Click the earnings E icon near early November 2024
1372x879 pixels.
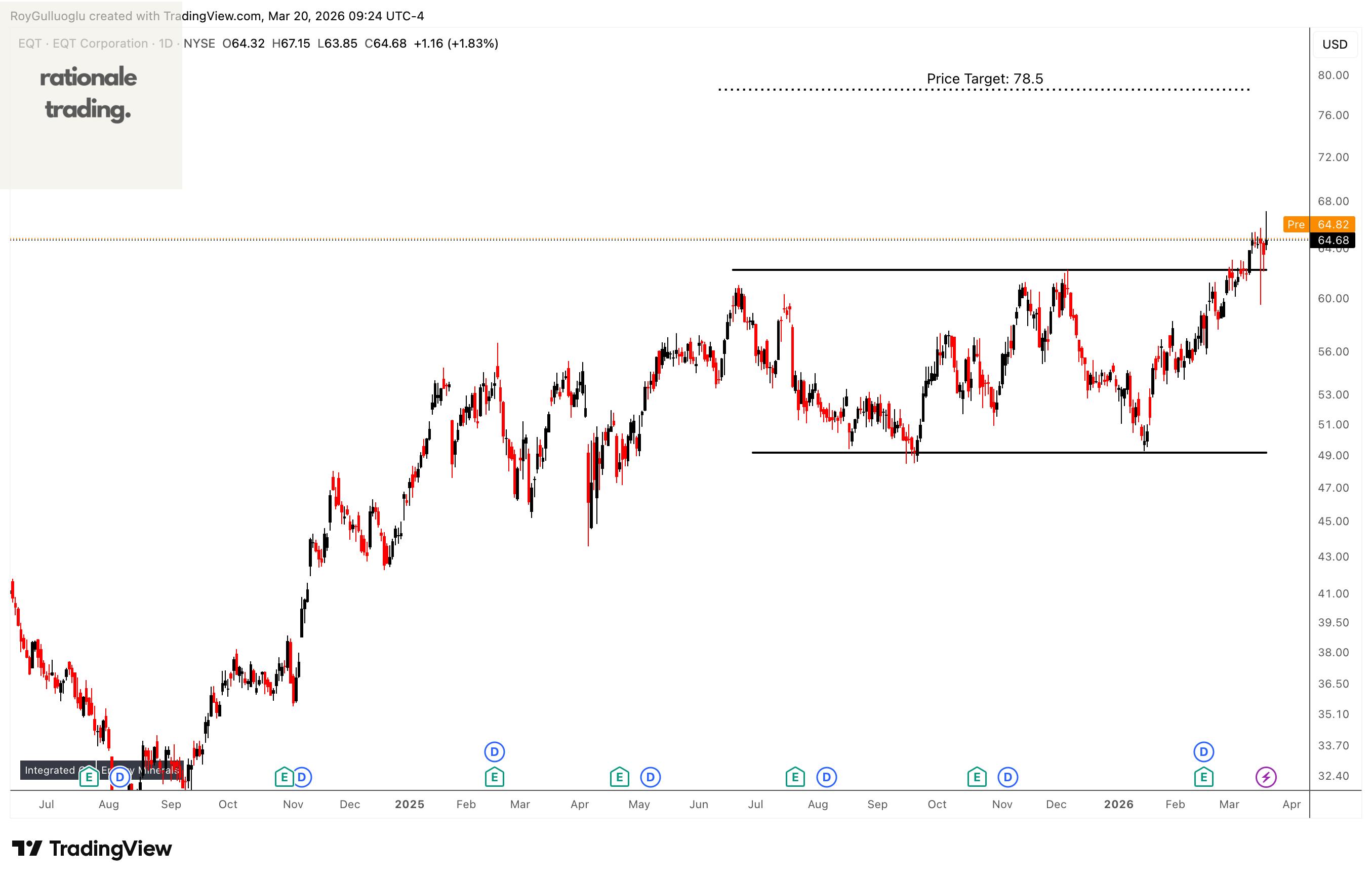(284, 777)
